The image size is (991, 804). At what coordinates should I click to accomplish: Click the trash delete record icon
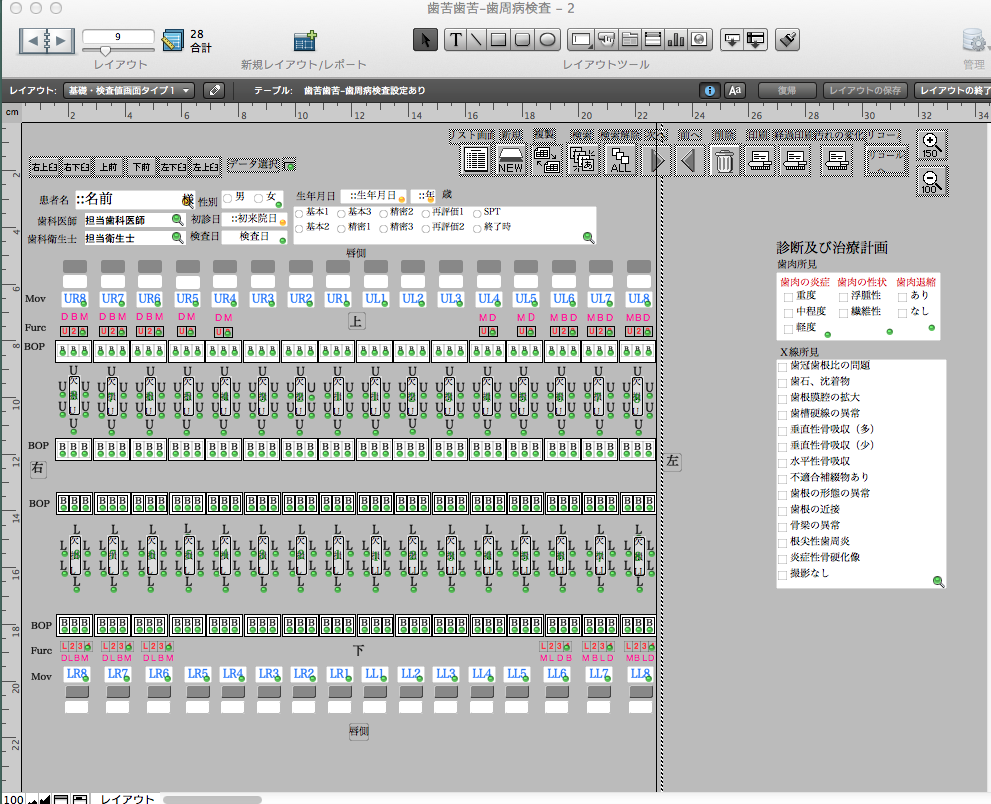click(724, 161)
